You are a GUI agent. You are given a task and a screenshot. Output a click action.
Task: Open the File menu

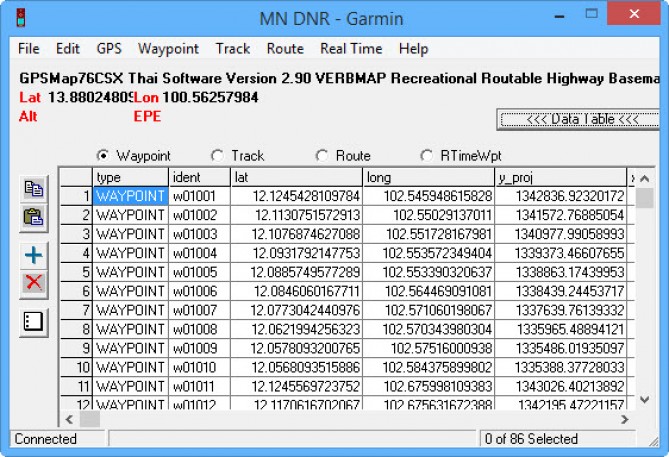(29, 49)
